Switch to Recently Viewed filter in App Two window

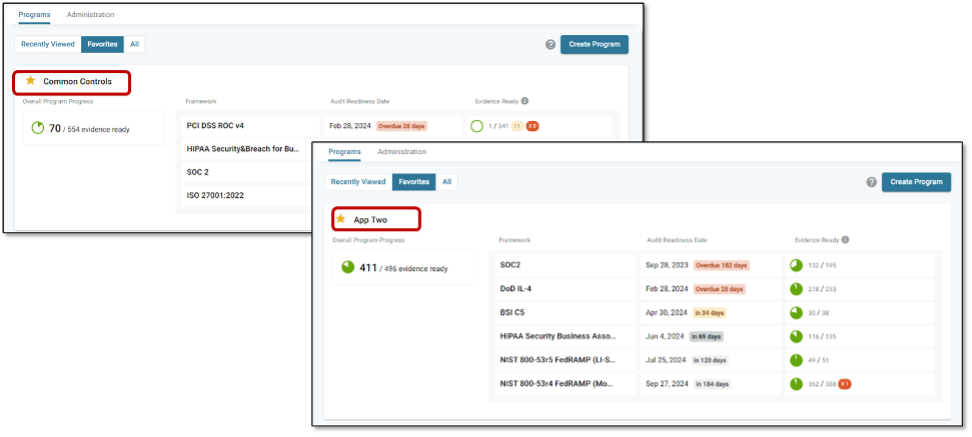click(358, 182)
